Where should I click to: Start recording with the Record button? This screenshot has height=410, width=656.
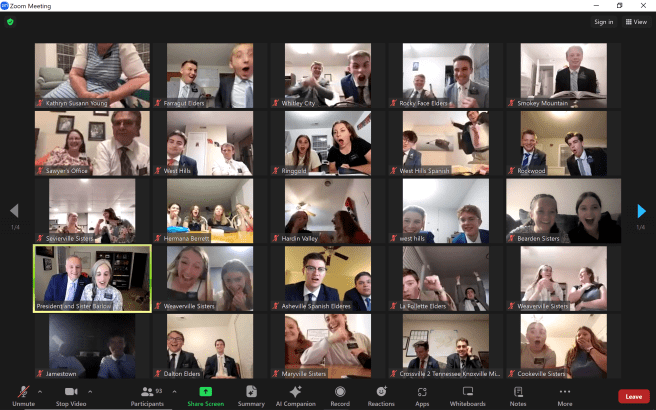(x=340, y=394)
